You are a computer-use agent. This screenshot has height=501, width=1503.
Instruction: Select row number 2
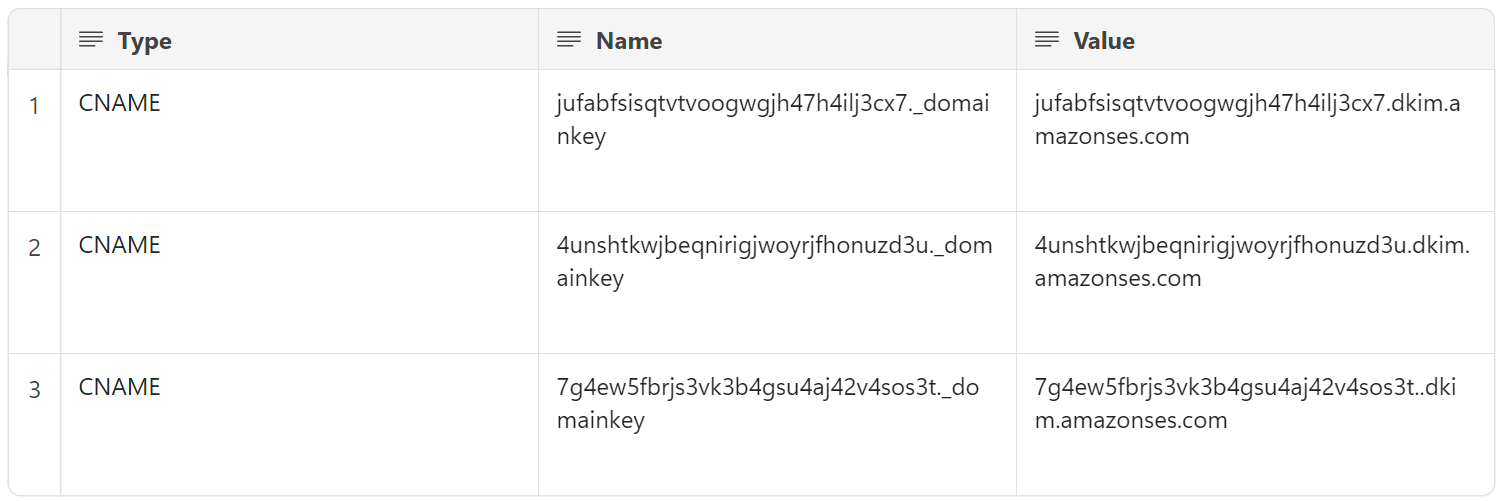[x=34, y=248]
